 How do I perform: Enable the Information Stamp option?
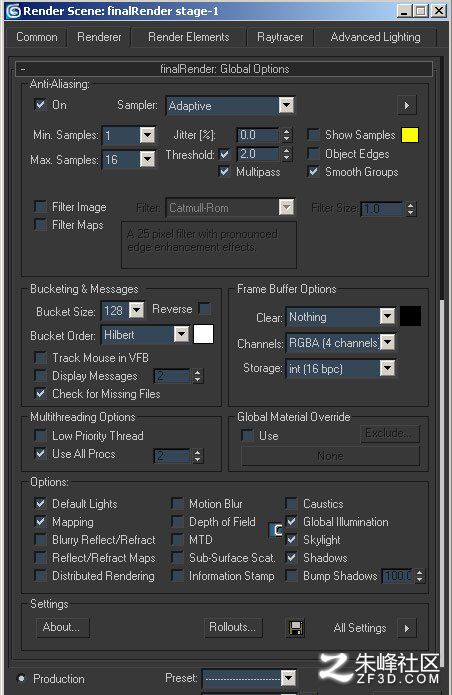click(177, 575)
